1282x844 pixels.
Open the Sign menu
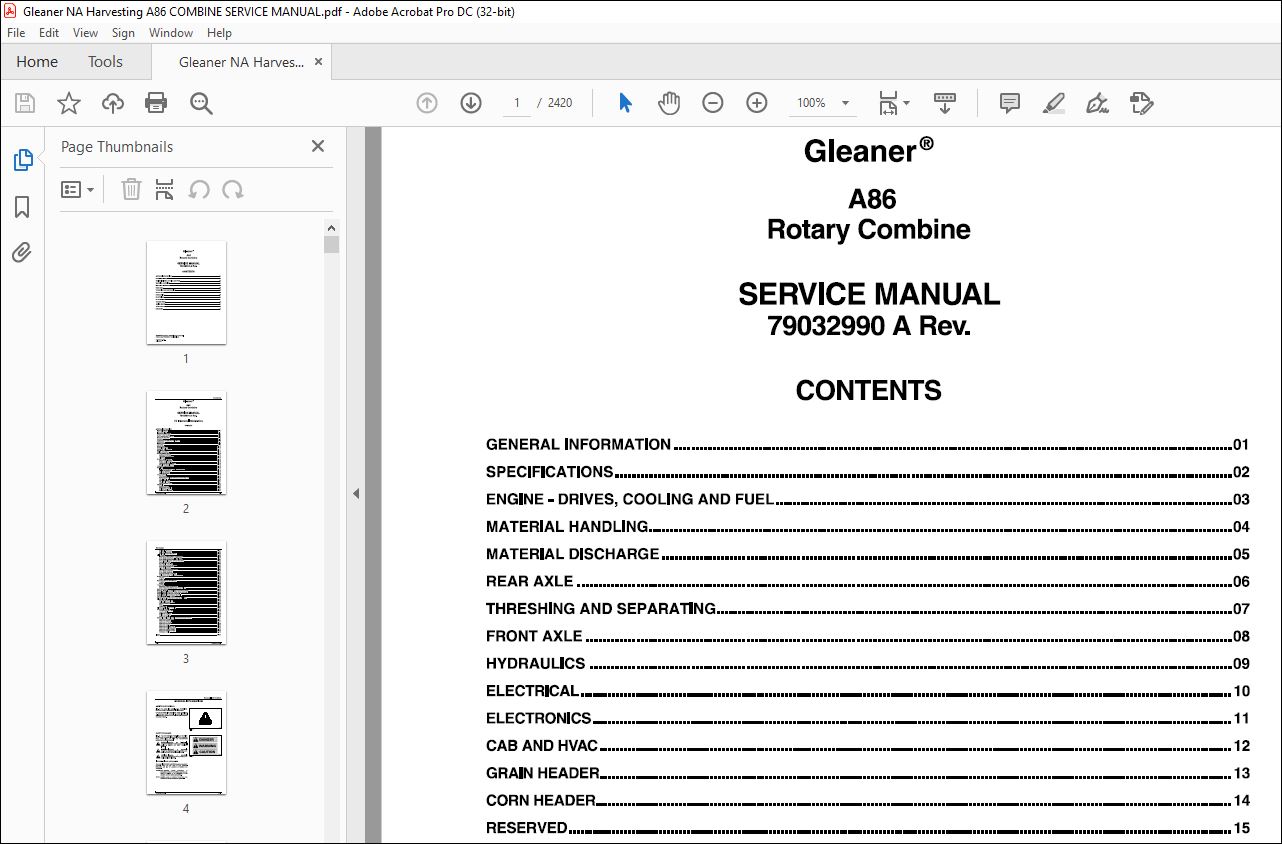(123, 33)
